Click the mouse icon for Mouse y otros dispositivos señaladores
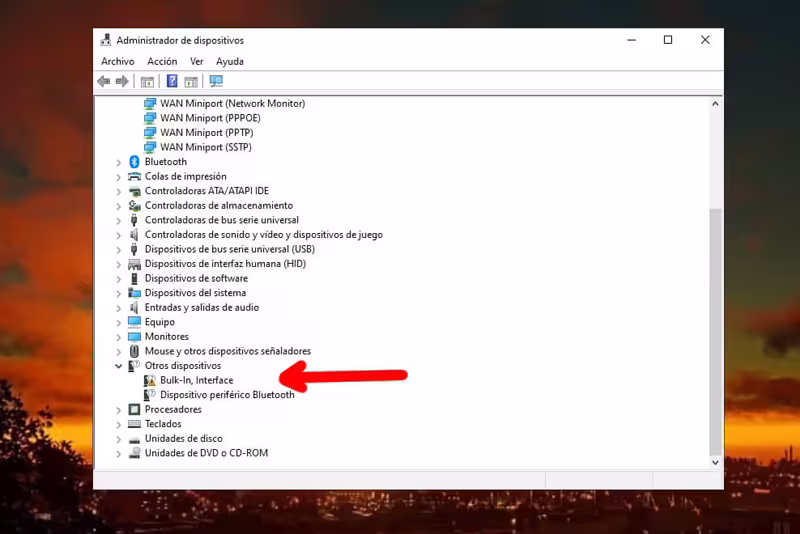Image resolution: width=800 pixels, height=534 pixels. coord(134,351)
